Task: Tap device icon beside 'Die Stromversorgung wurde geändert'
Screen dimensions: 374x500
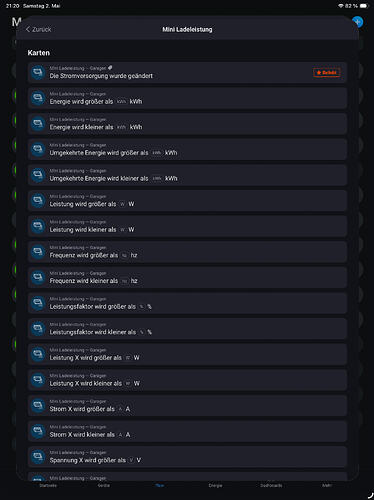Action: [38, 72]
